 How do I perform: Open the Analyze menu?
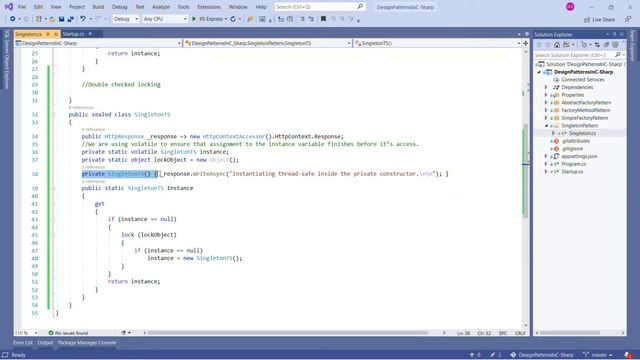(x=161, y=7)
